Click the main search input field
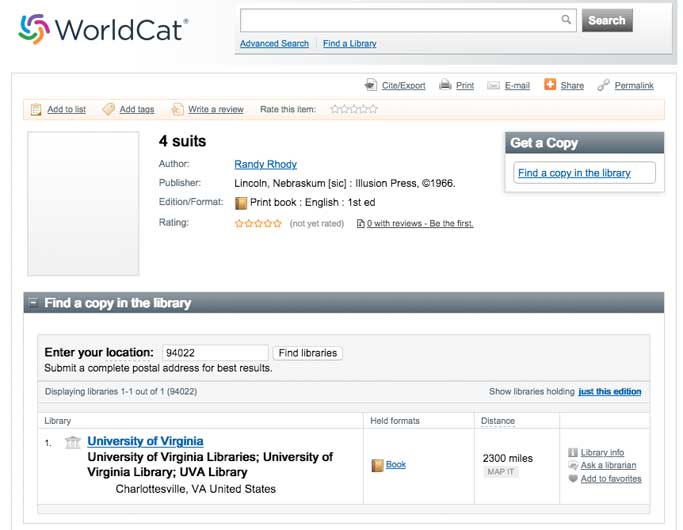Image resolution: width=683 pixels, height=530 pixels. (408, 20)
